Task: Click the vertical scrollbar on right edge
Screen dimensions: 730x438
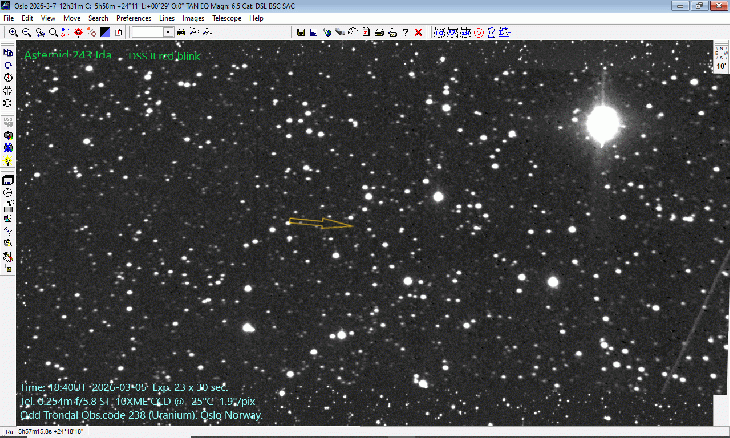Action: point(723,240)
